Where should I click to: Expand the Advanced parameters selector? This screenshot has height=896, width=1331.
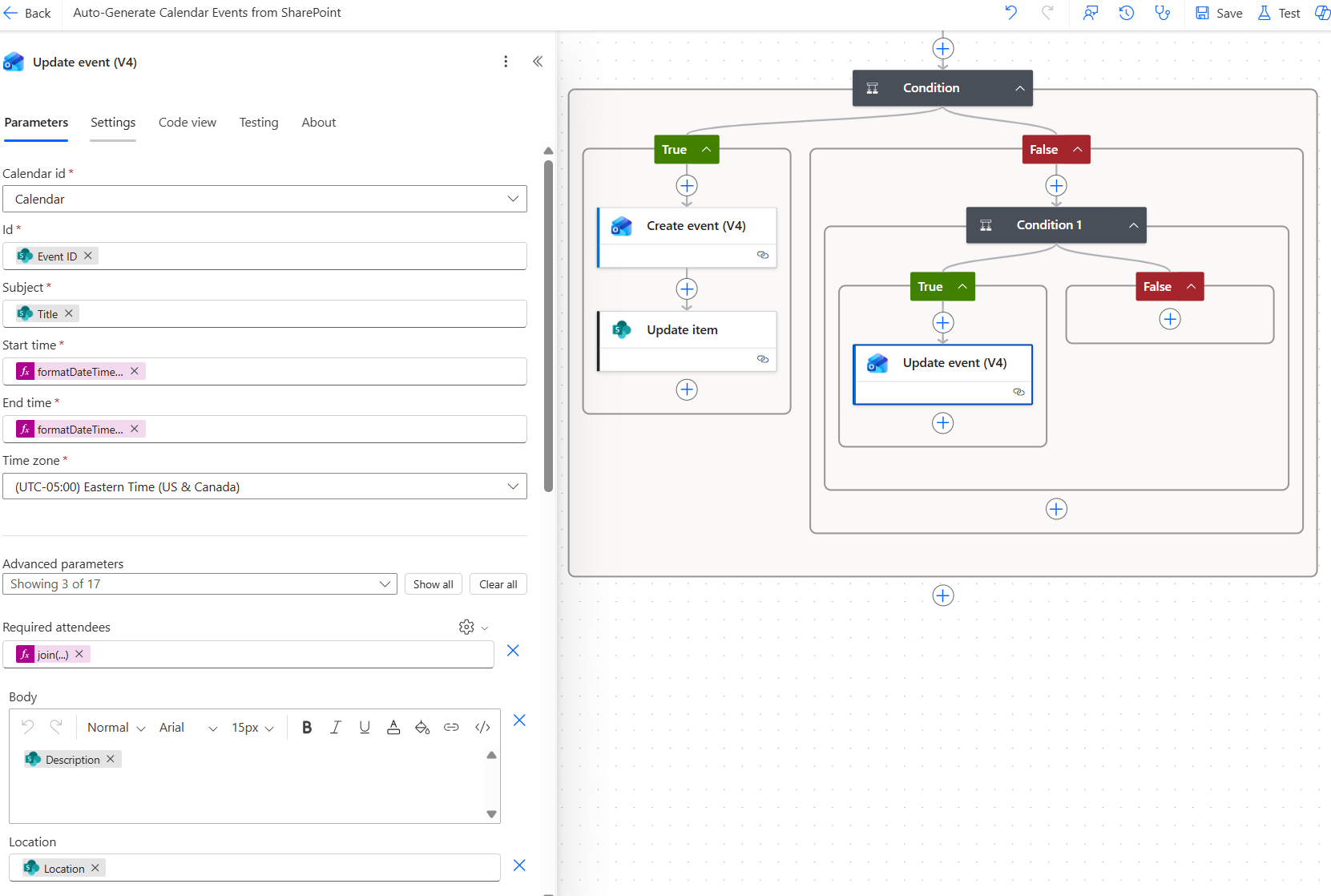[x=200, y=583]
